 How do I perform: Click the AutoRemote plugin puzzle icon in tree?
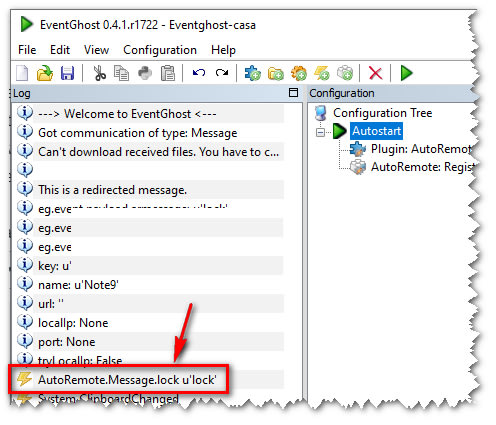(358, 149)
